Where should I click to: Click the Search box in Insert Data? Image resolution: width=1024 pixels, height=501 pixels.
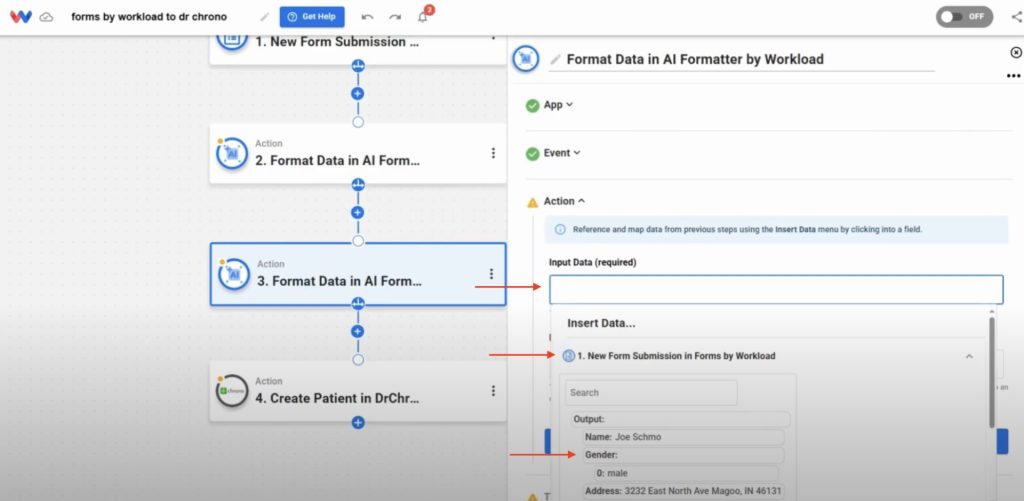(651, 393)
